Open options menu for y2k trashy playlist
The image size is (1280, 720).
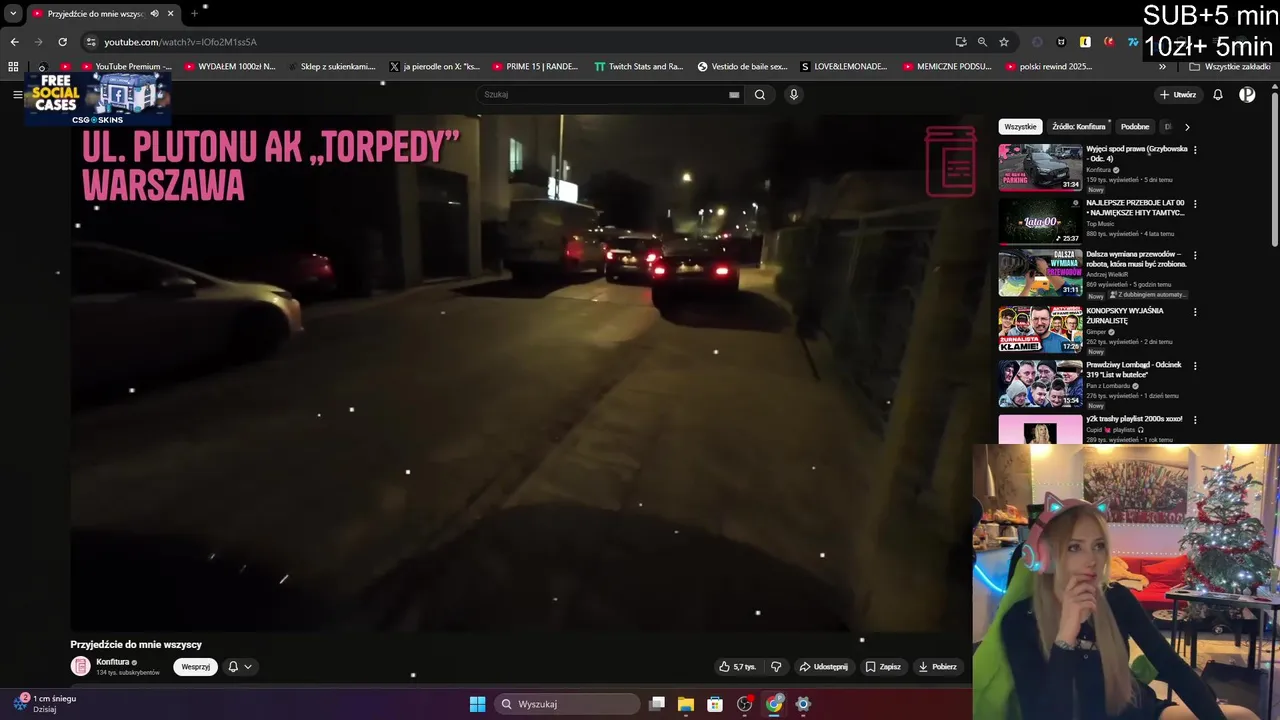pos(1195,420)
